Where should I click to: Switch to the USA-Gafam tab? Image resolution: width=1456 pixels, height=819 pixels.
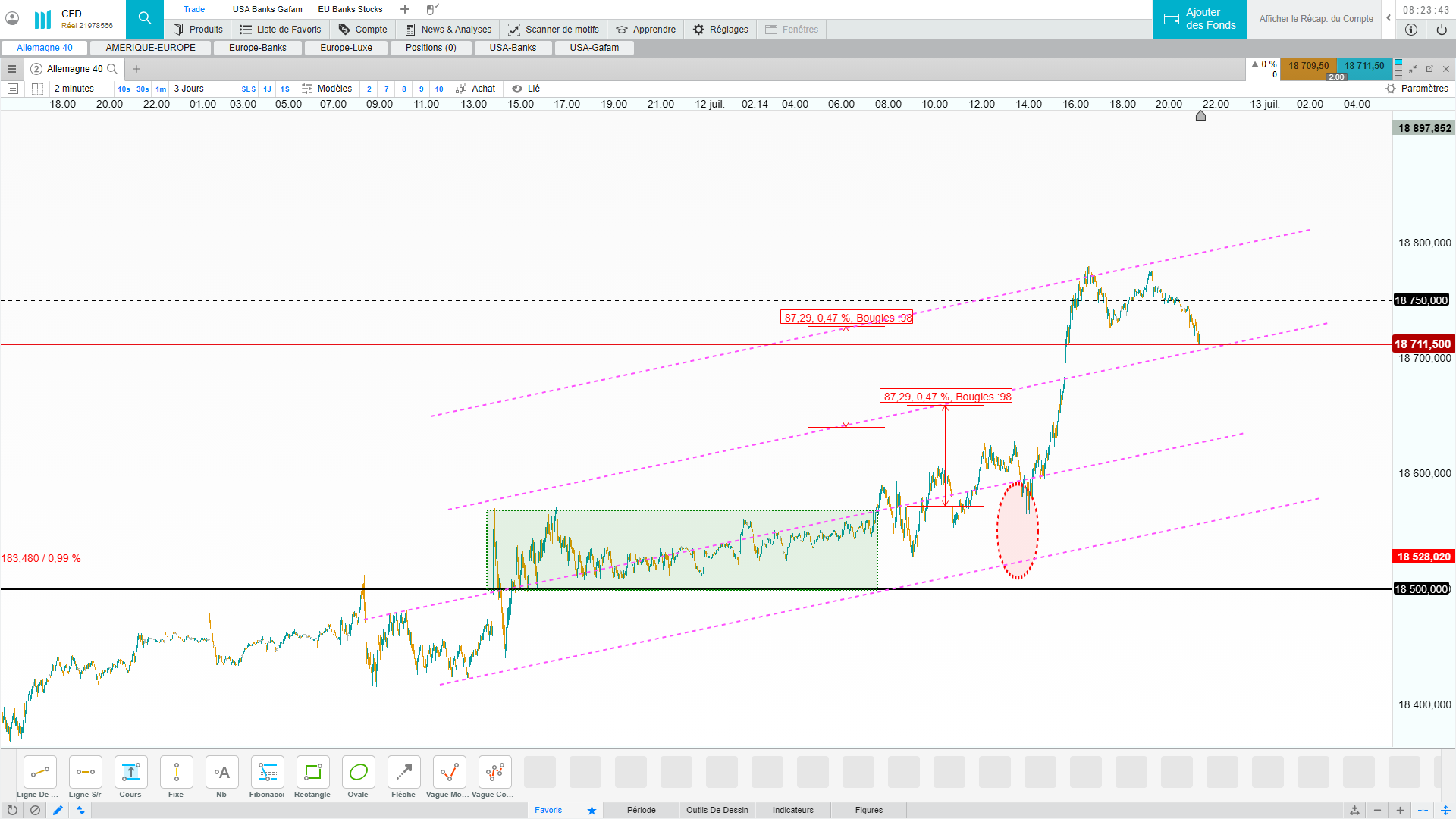click(x=594, y=48)
